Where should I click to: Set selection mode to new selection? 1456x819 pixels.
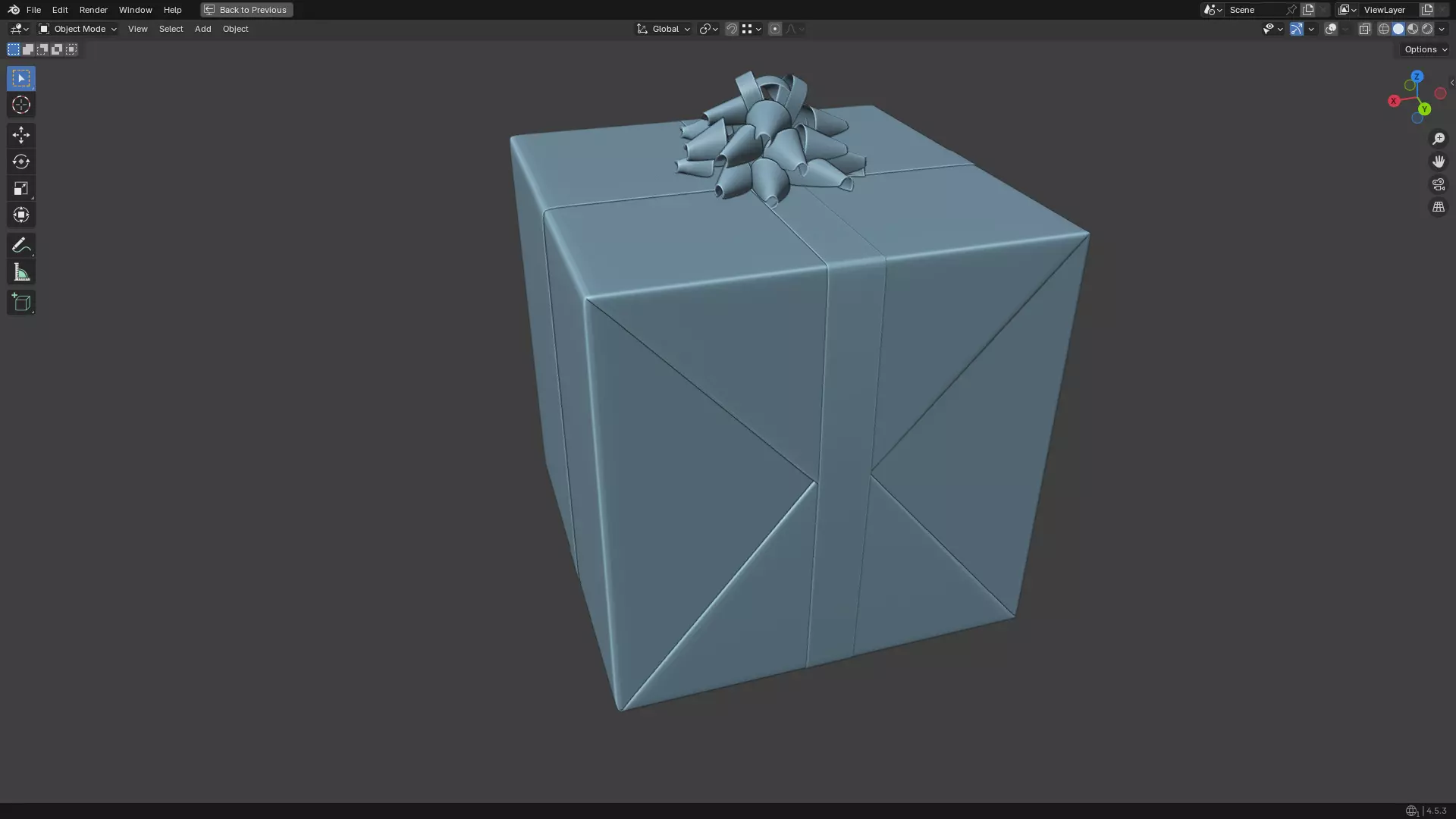pos(14,49)
